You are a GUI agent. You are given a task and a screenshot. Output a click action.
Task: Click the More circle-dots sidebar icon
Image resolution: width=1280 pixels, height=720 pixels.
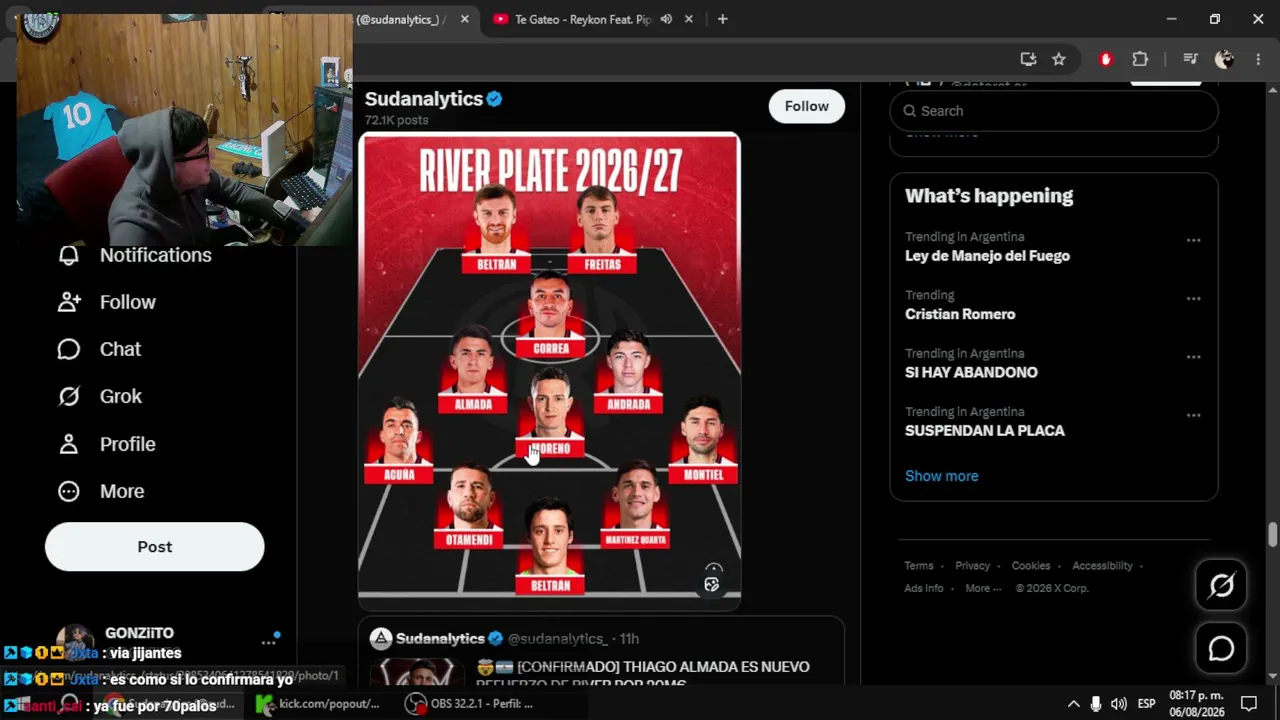point(69,491)
